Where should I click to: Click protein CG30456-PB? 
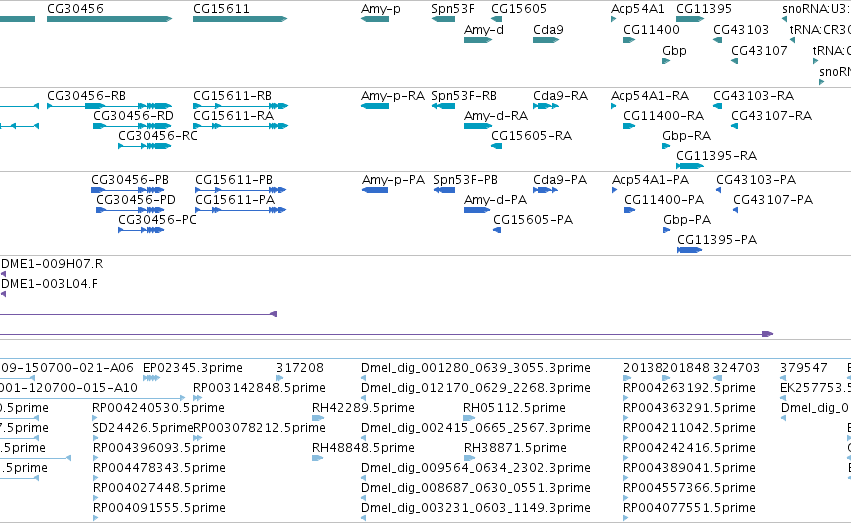(x=130, y=180)
